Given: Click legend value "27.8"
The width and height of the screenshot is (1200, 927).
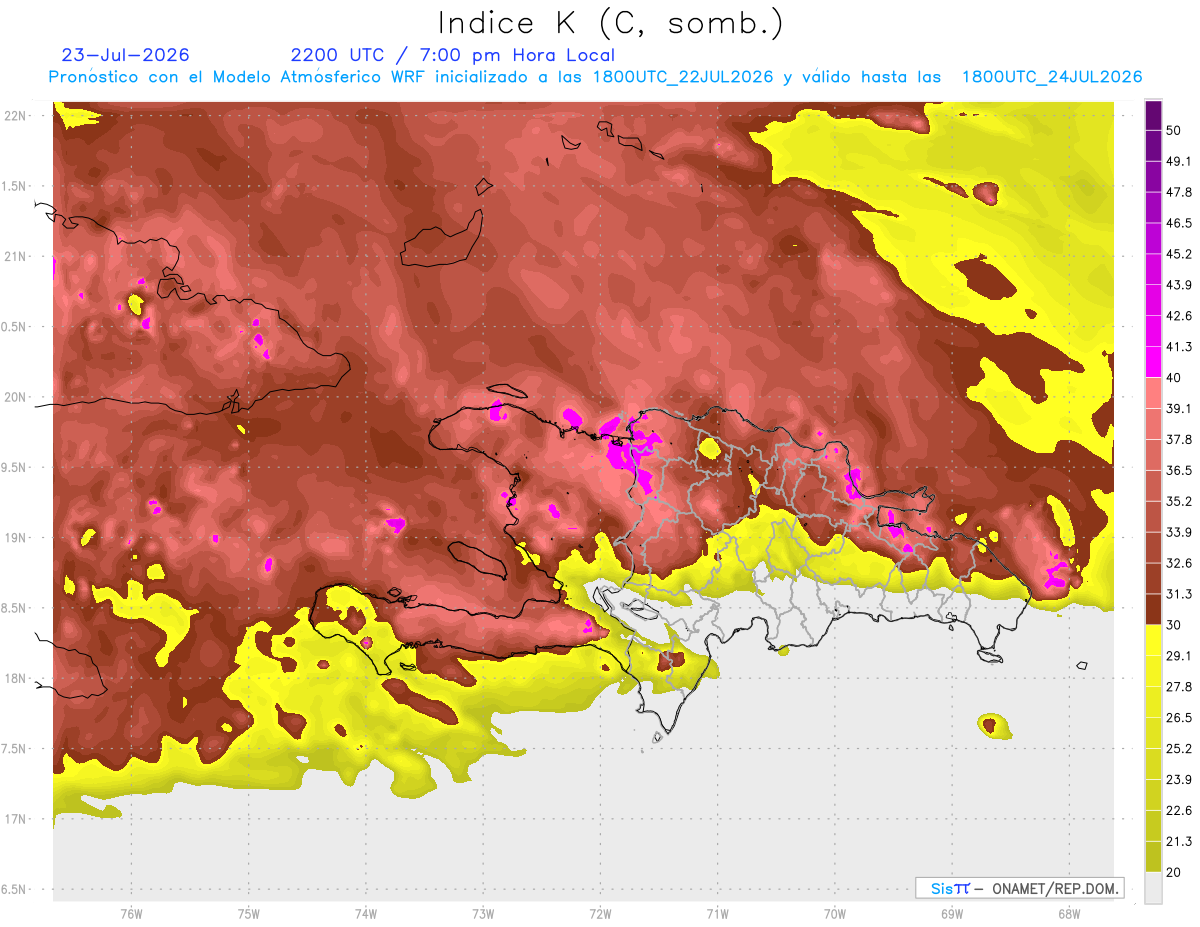Looking at the screenshot, I should [x=1178, y=686].
